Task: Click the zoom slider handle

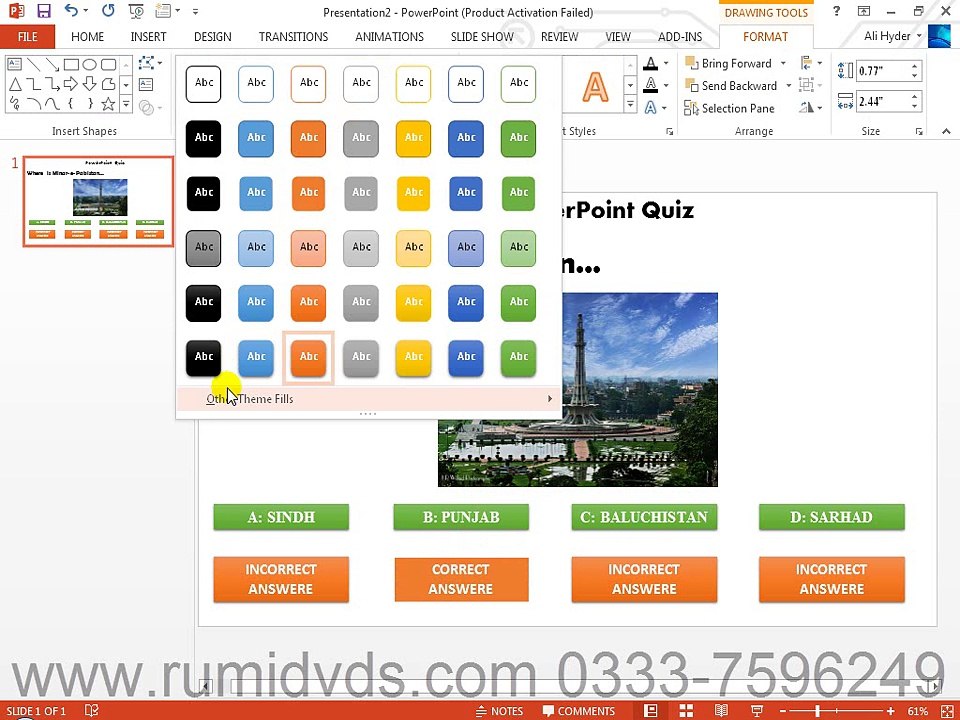Action: (x=817, y=711)
